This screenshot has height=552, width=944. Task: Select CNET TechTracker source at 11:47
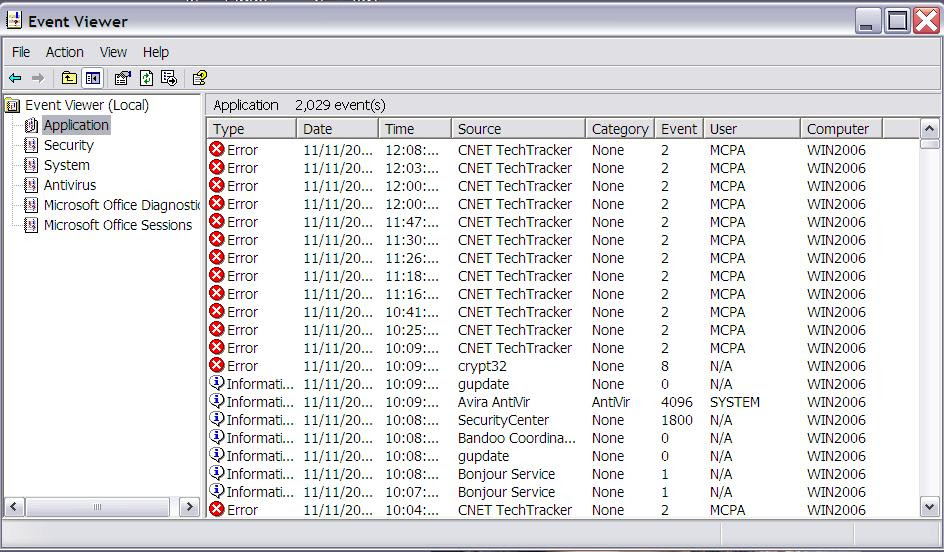pyautogui.click(x=515, y=222)
